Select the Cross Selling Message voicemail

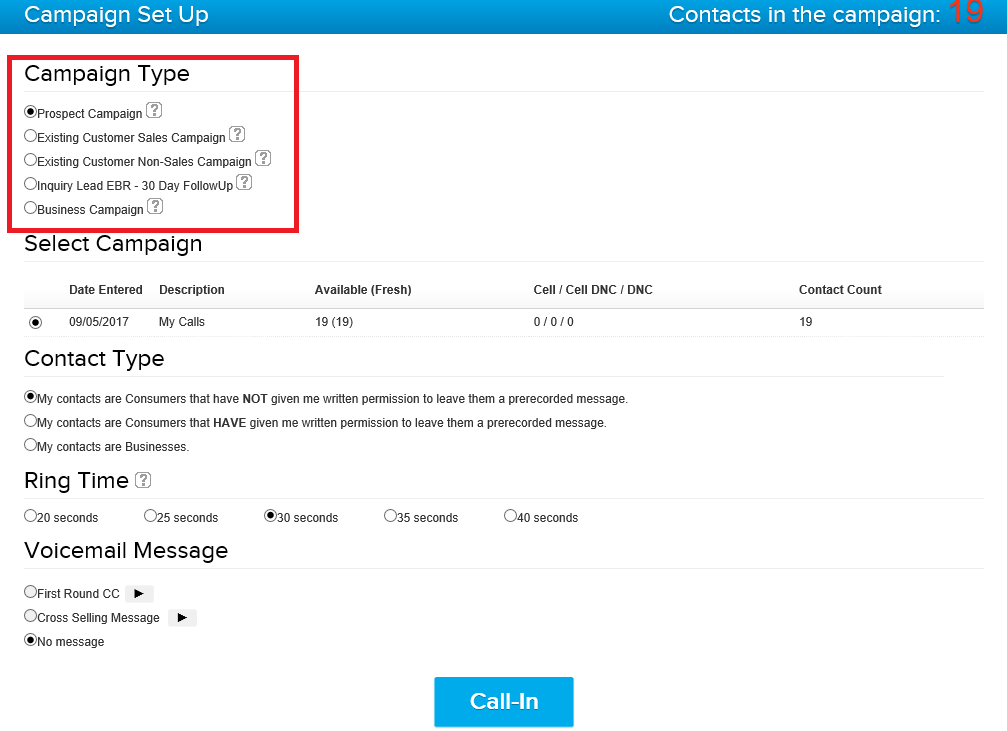coord(29,617)
